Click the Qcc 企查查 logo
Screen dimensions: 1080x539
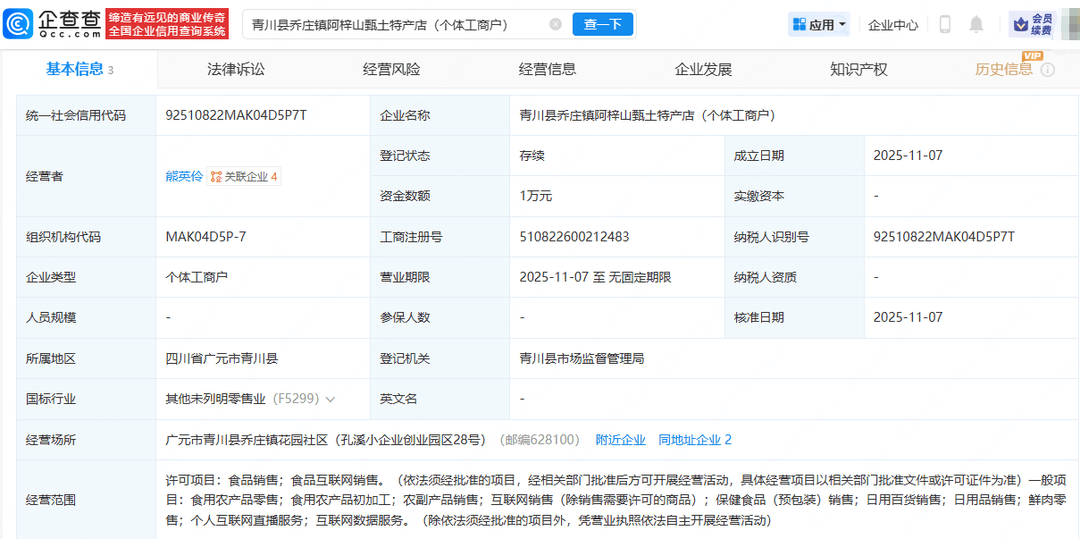point(52,24)
